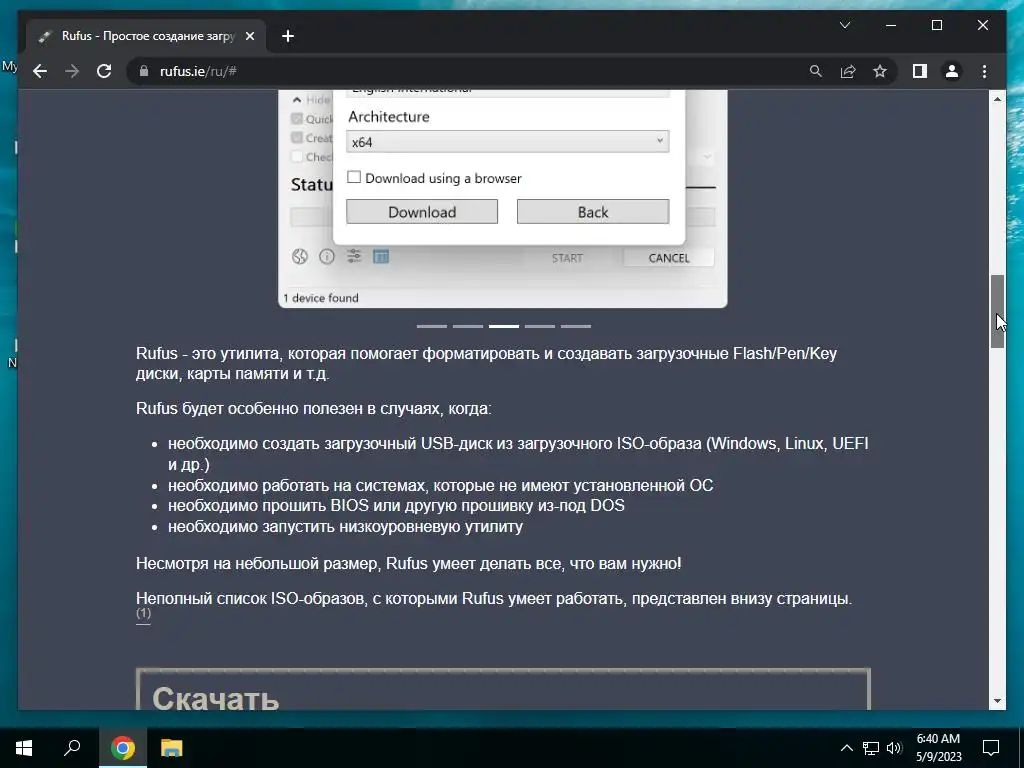Close the Rufus tab
The image size is (1024, 768).
249,36
